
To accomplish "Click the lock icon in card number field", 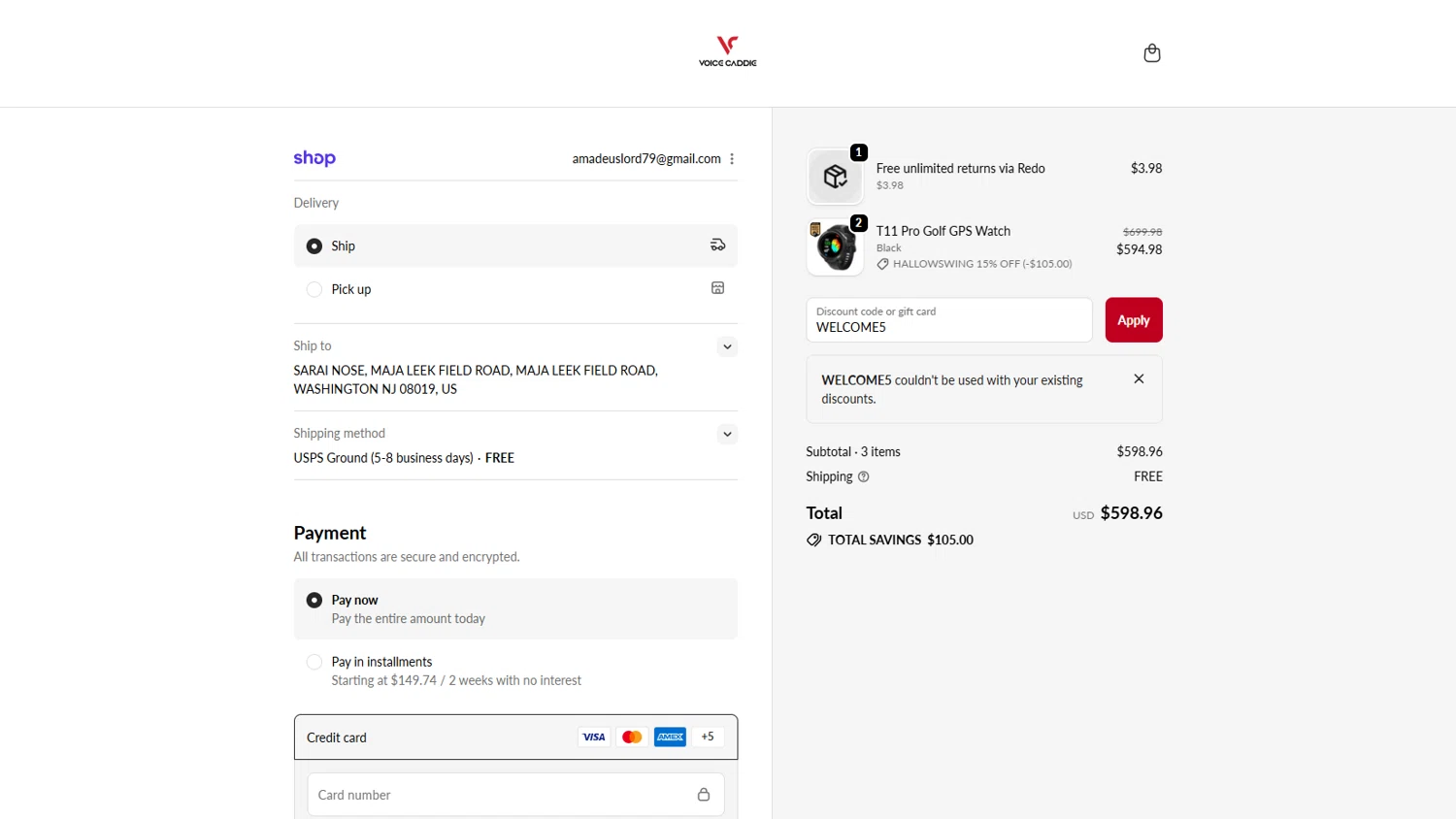I will pyautogui.click(x=704, y=795).
